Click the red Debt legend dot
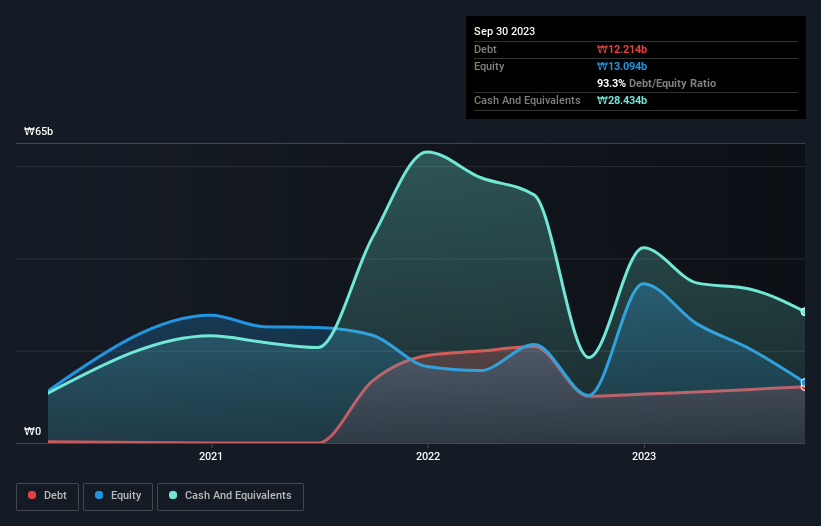This screenshot has width=821, height=526. [x=32, y=495]
